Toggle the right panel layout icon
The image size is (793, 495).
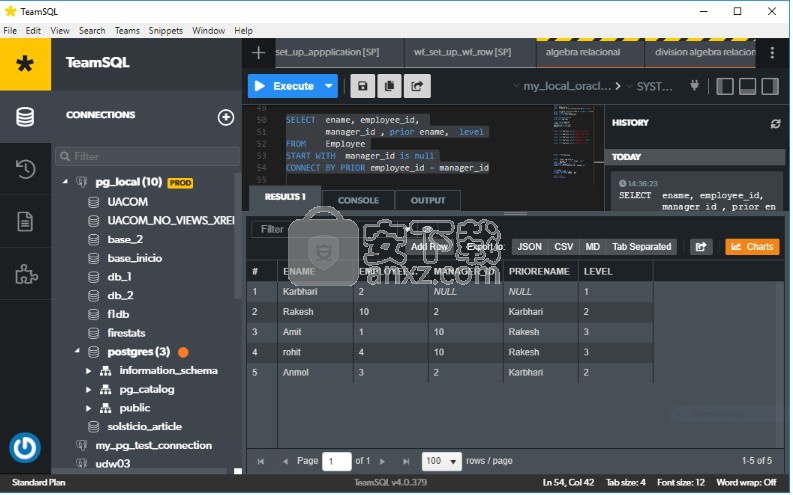[770, 86]
